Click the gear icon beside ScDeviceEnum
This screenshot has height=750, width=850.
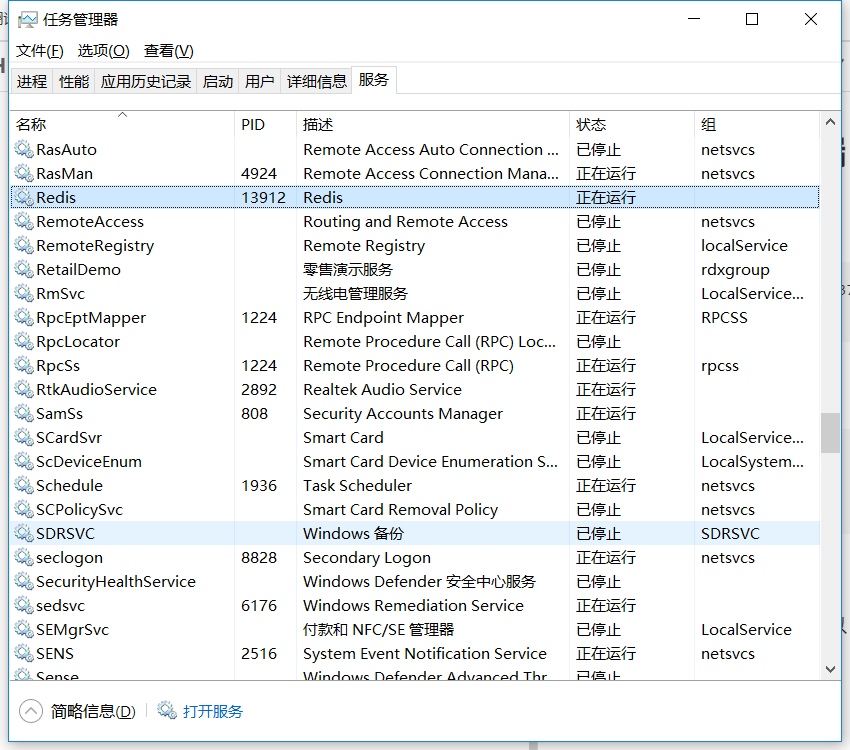pos(24,461)
